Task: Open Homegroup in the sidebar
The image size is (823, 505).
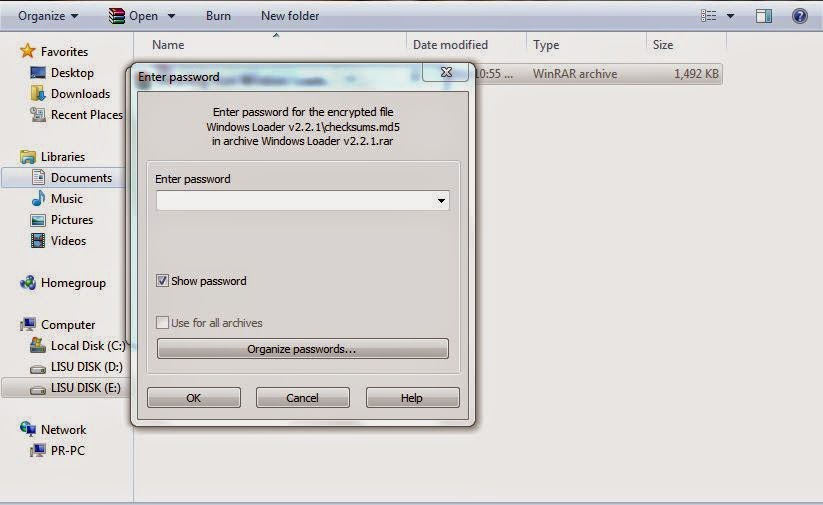Action: pyautogui.click(x=73, y=282)
